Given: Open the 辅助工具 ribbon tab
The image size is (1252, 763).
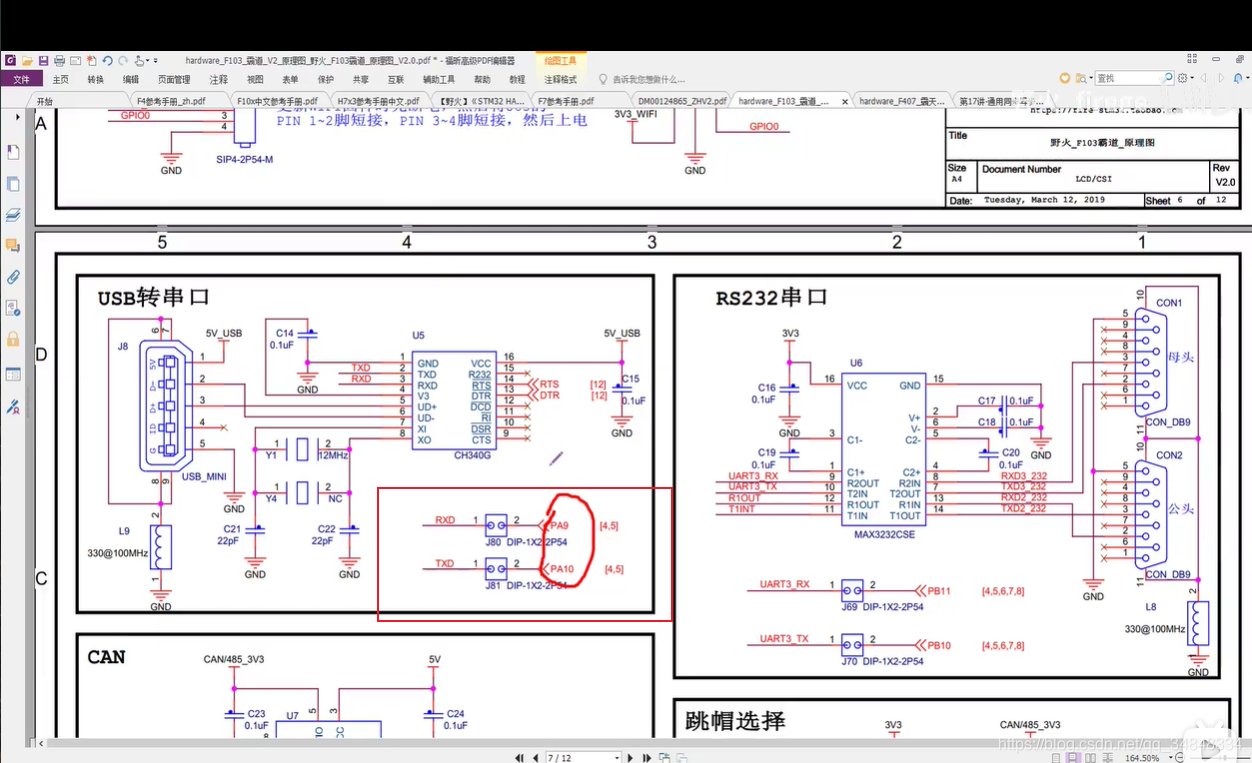Looking at the screenshot, I should (439, 80).
